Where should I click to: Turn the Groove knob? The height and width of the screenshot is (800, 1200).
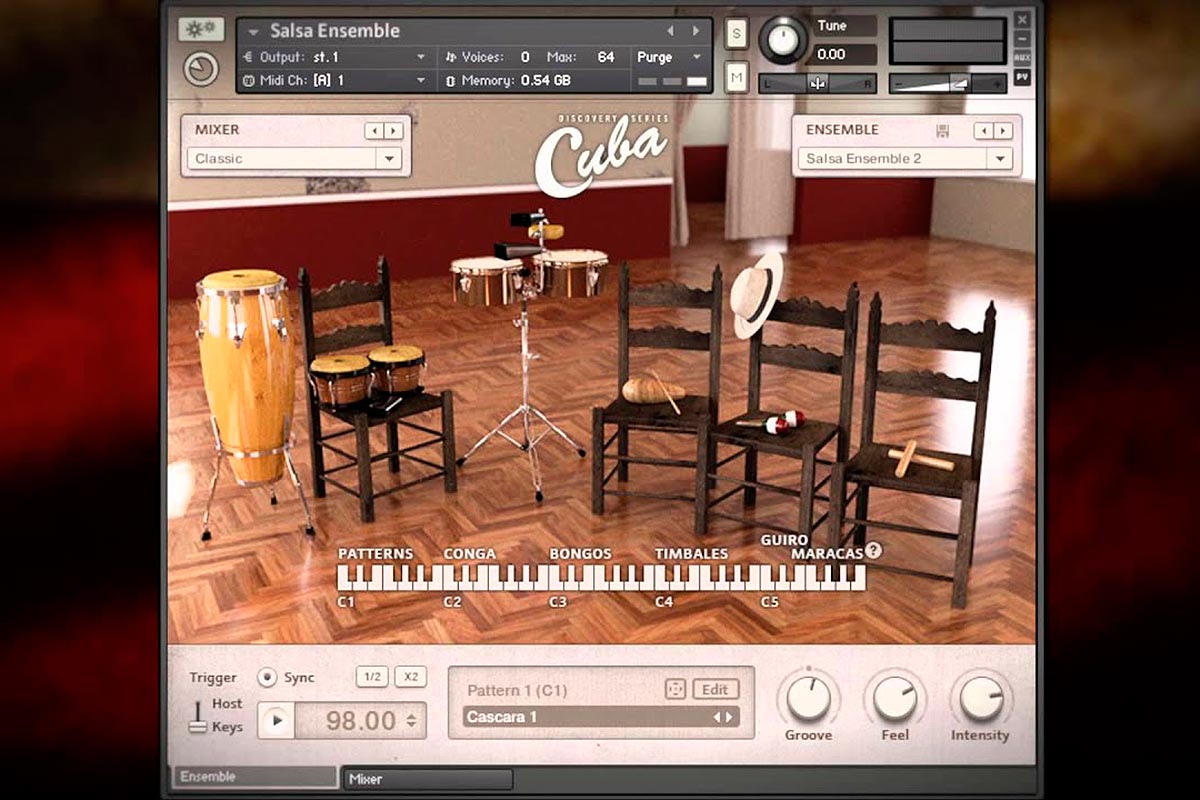pos(808,698)
